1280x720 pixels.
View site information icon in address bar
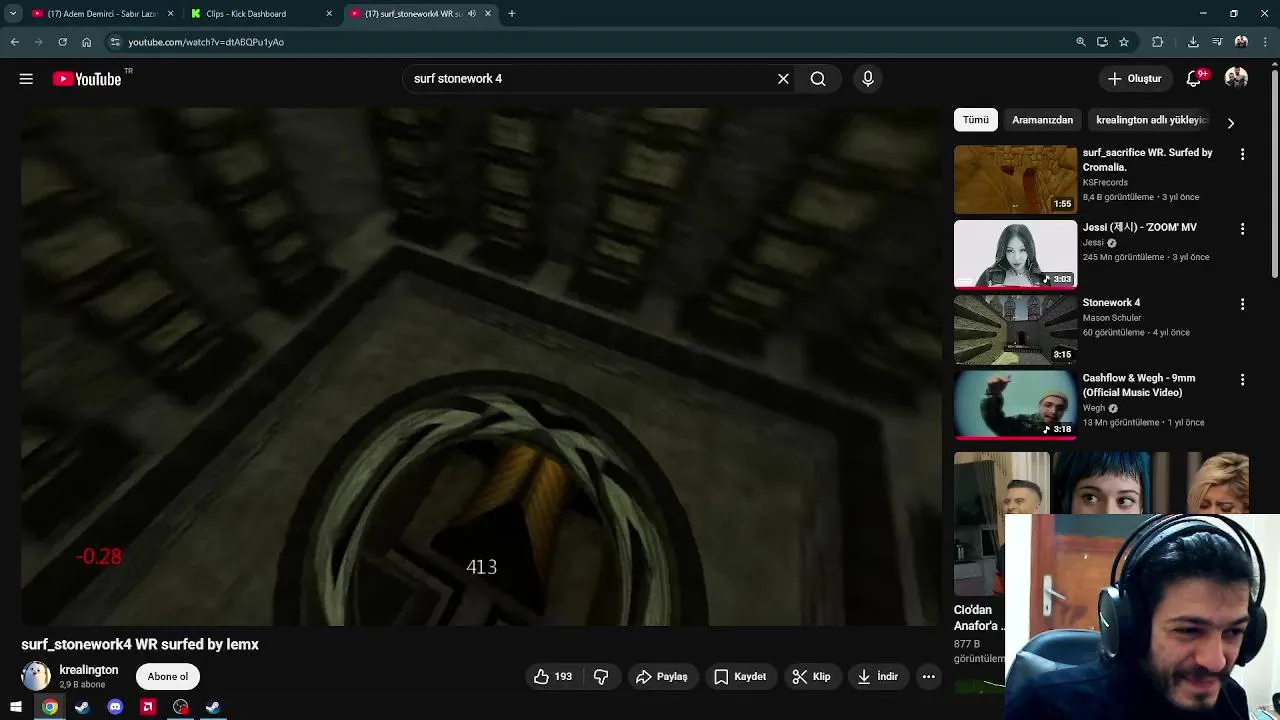(x=115, y=42)
